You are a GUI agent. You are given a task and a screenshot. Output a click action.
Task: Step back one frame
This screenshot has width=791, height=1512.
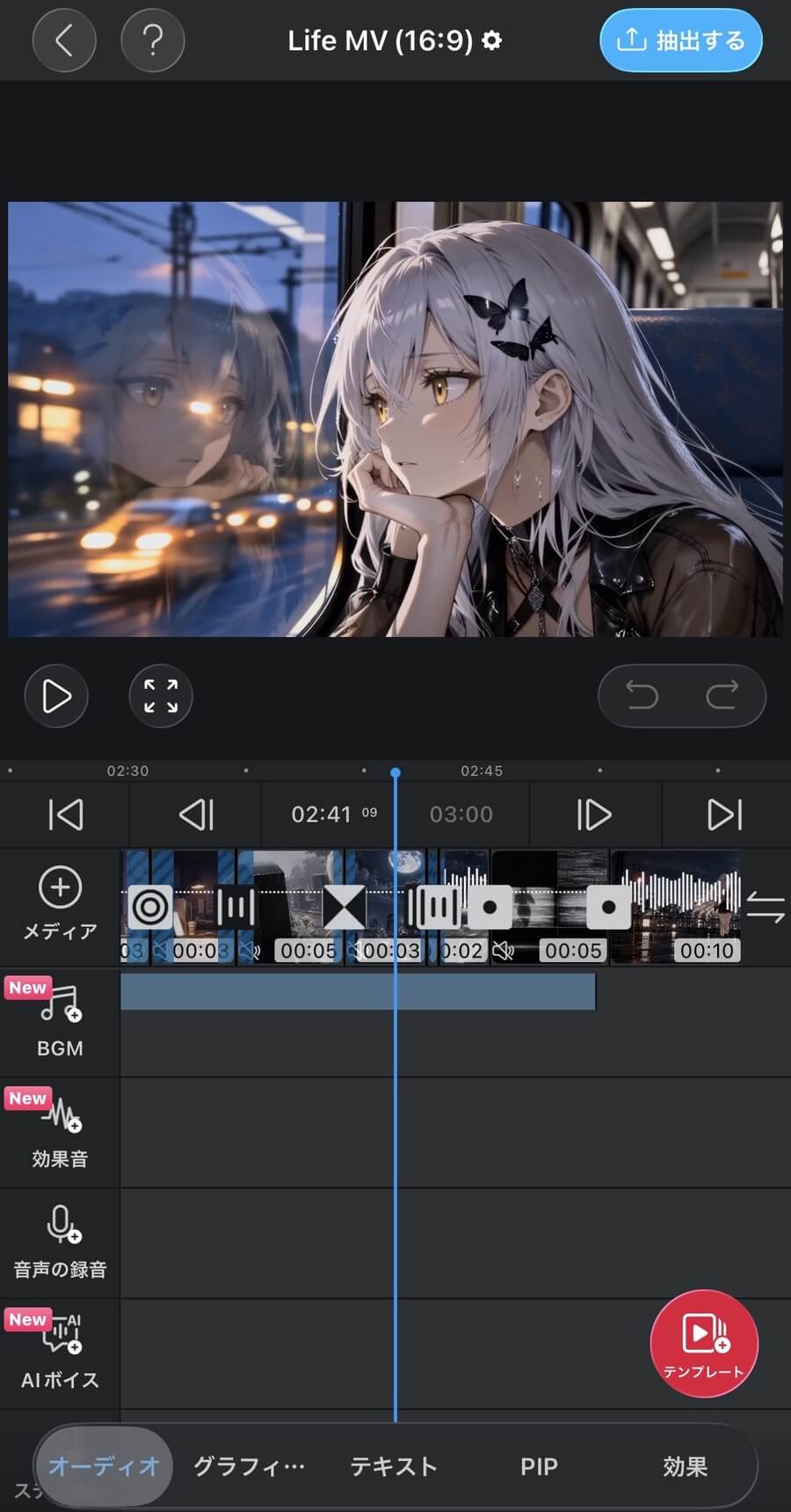196,814
